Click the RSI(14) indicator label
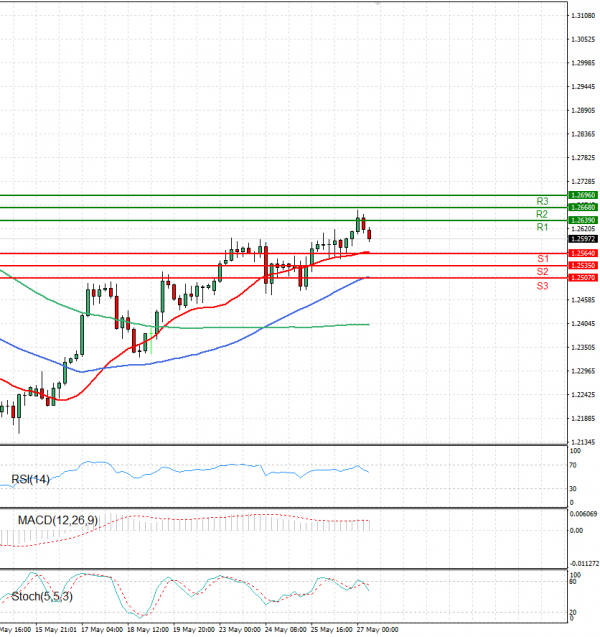Image resolution: width=600 pixels, height=637 pixels. 30,479
